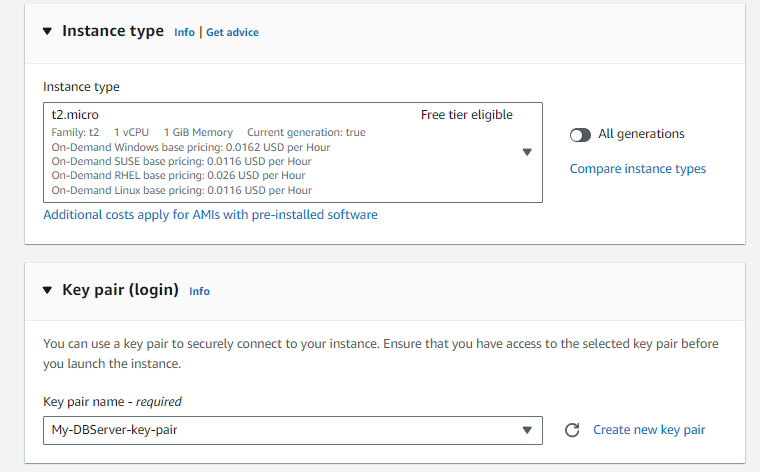Screen dimensions: 760x472
Task: Collapse the Instance type section triangle
Action: (47, 31)
